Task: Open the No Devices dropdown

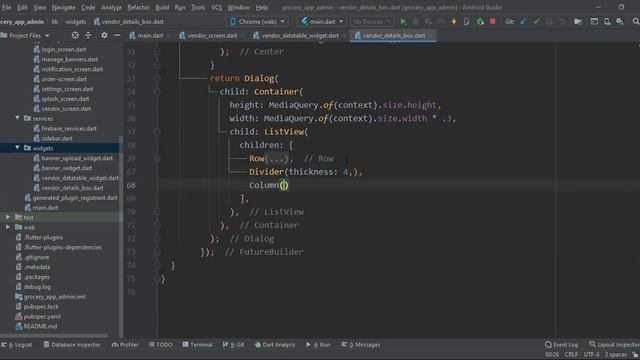Action: coord(371,22)
